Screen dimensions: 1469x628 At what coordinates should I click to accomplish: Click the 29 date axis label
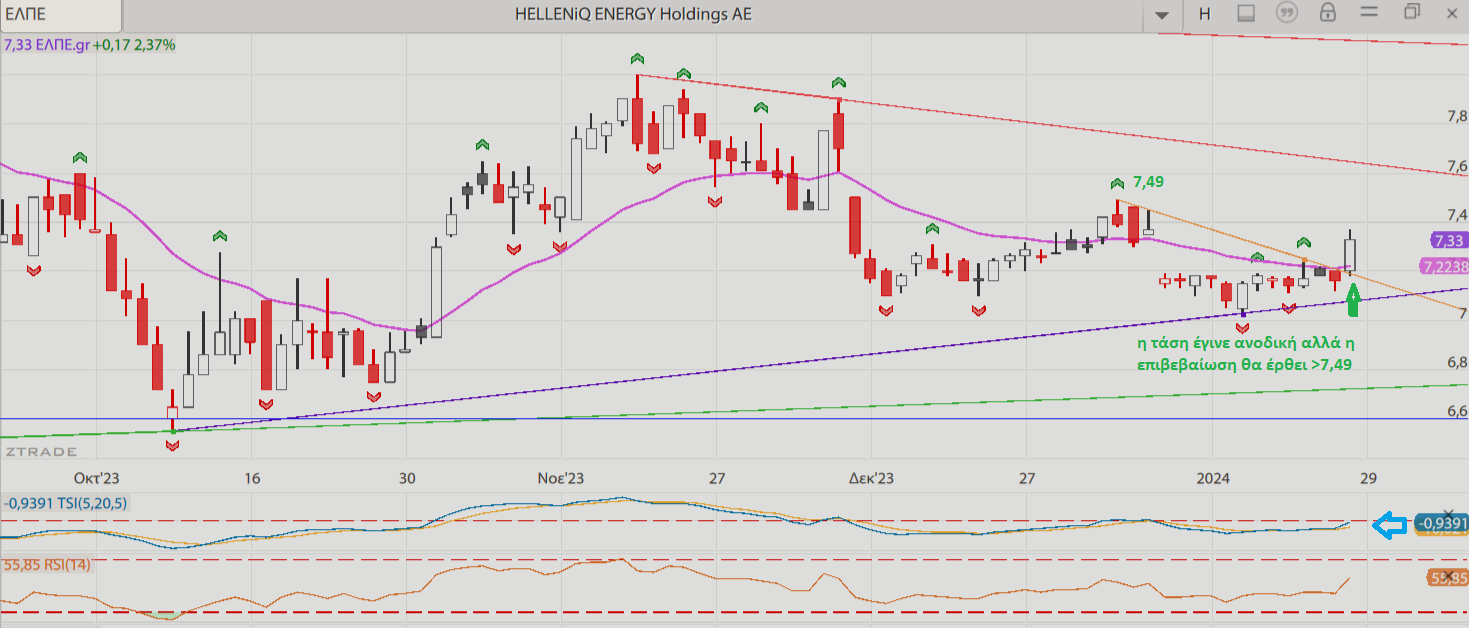pos(1368,478)
